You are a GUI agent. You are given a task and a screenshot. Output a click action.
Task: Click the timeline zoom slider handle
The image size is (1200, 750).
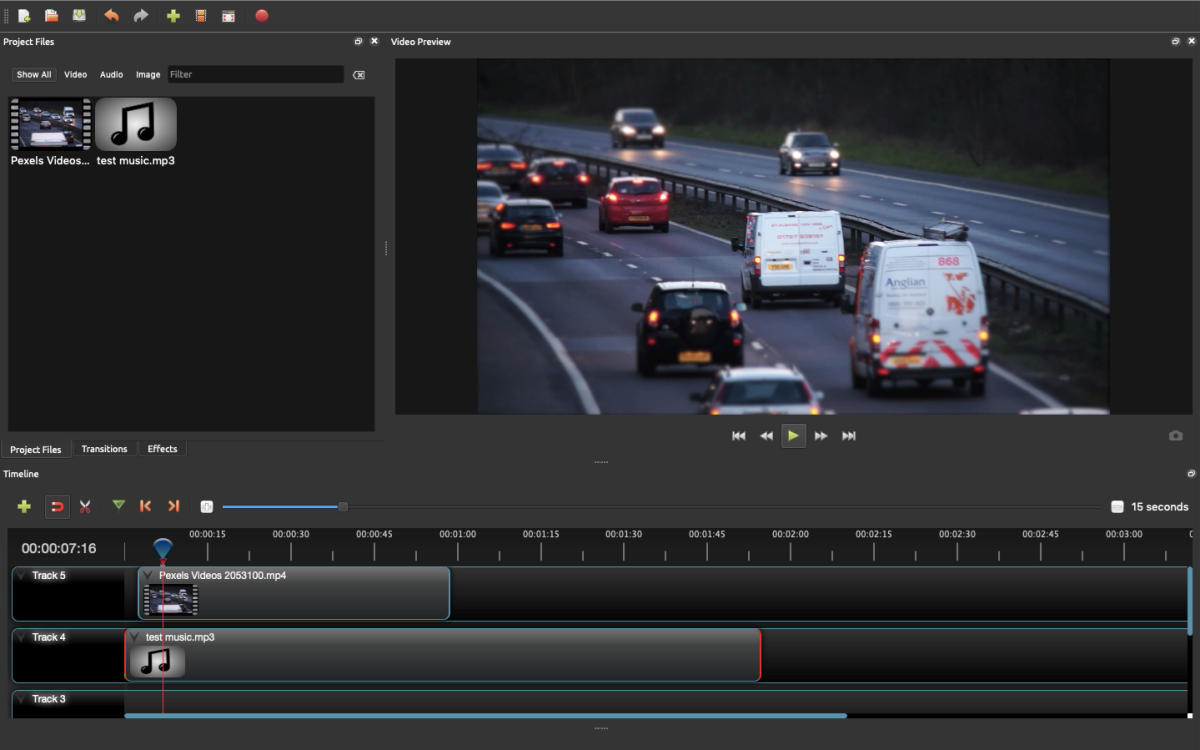pyautogui.click(x=343, y=507)
